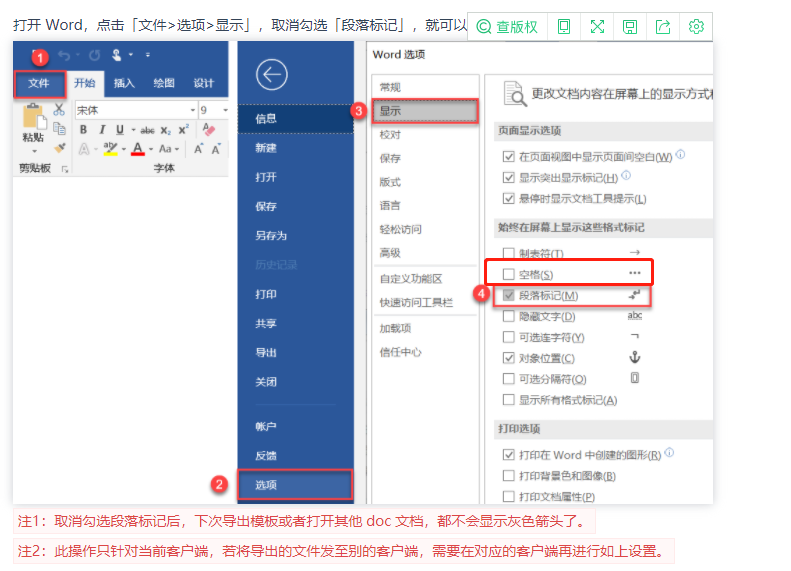The image size is (791, 571).
Task: Apply superscript formatting
Action: pyautogui.click(x=184, y=129)
